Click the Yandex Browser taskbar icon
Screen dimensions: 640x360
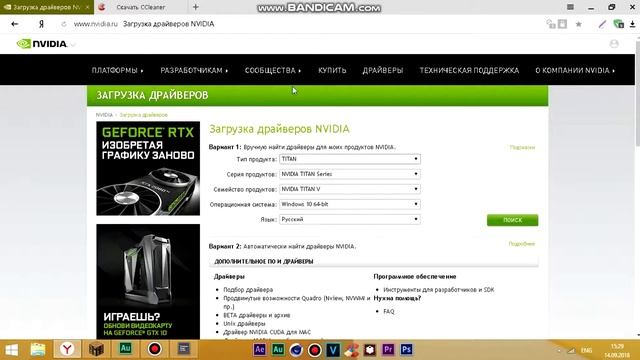coord(67,349)
